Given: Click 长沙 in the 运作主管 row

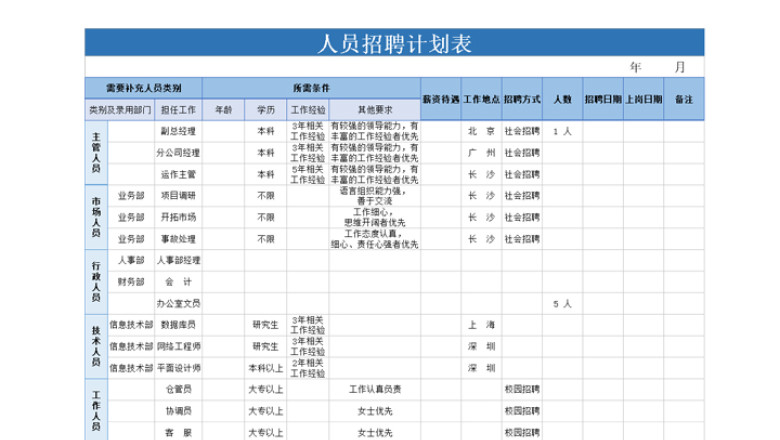Looking at the screenshot, I should [x=481, y=175].
